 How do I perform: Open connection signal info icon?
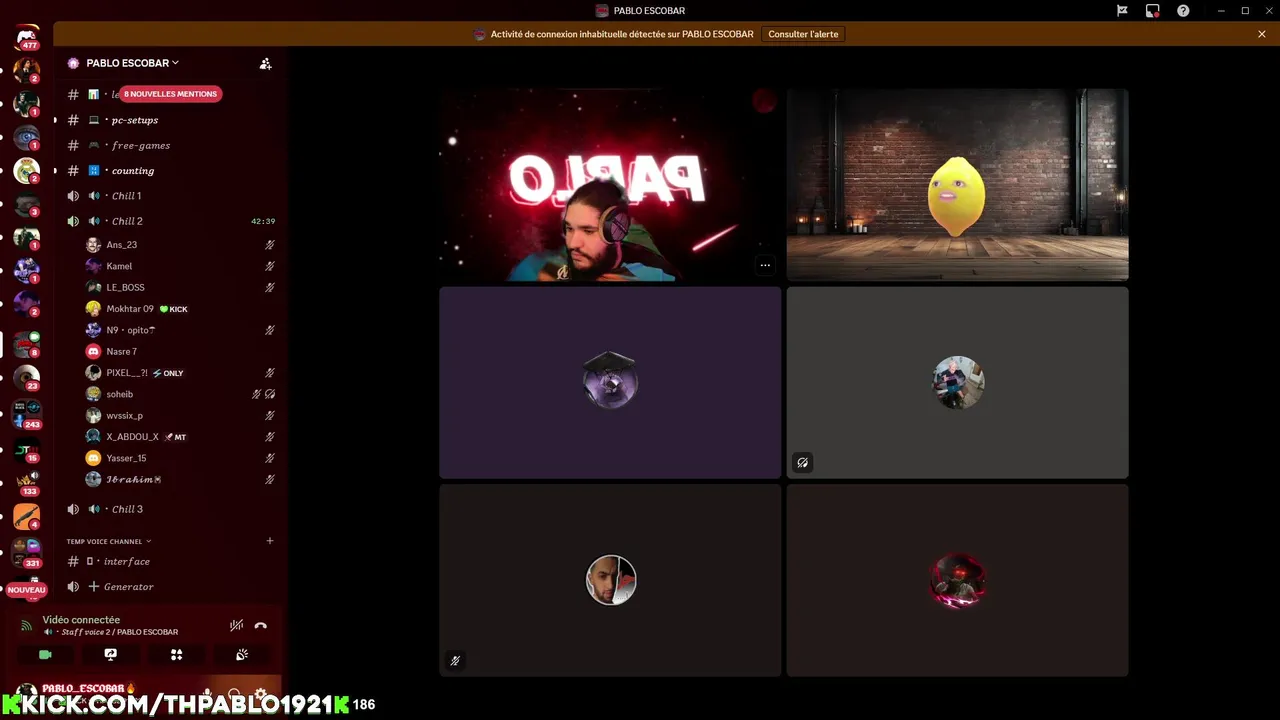[x=26, y=625]
